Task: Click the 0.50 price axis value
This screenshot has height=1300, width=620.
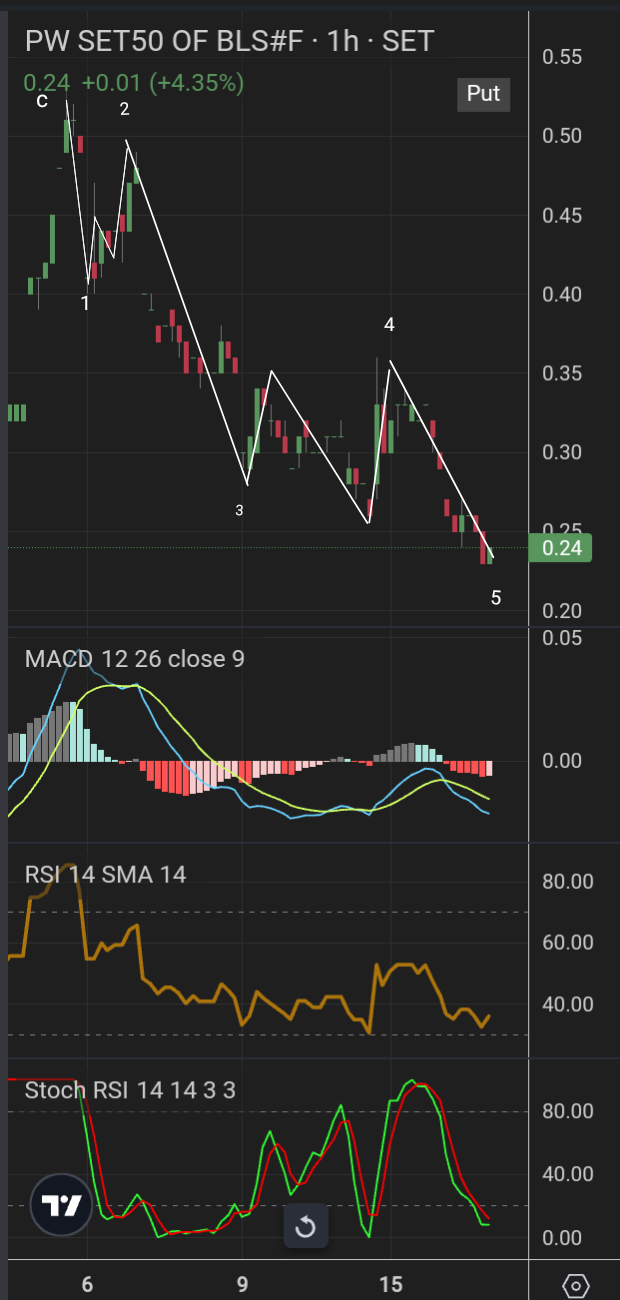Action: coord(562,136)
